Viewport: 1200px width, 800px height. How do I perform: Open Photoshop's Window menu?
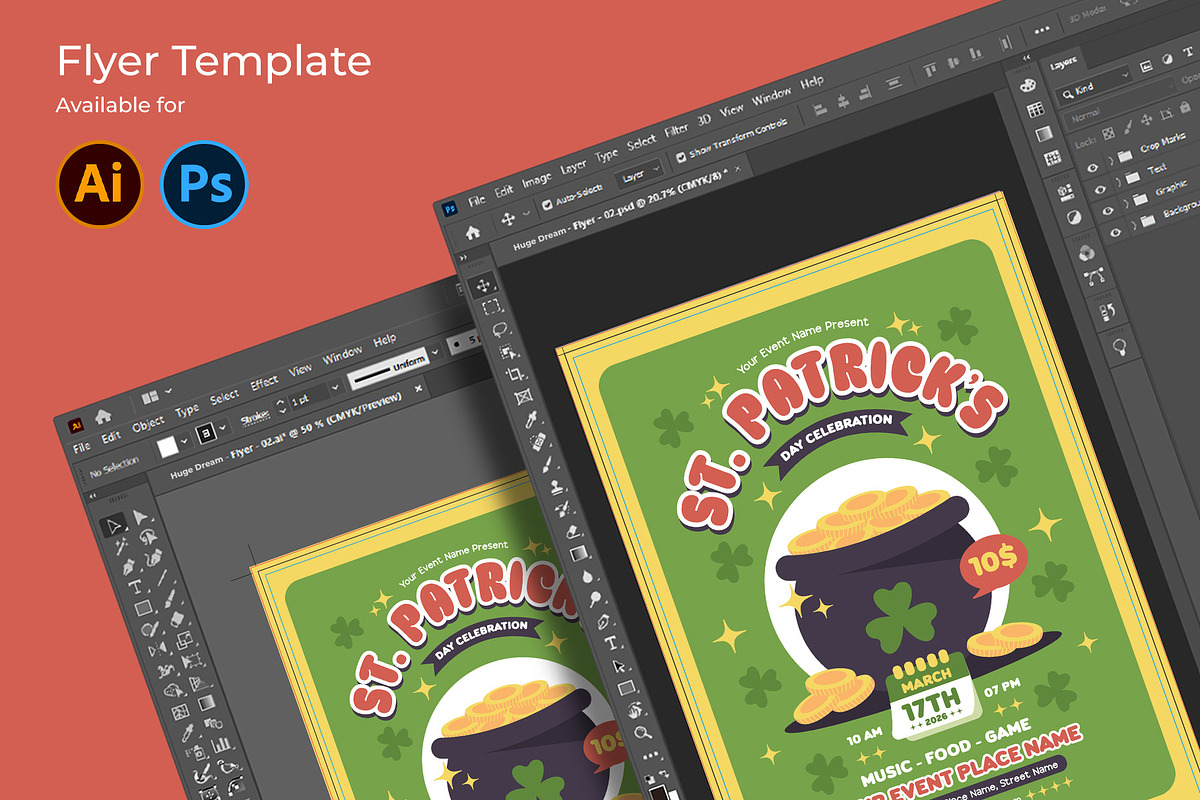click(772, 96)
